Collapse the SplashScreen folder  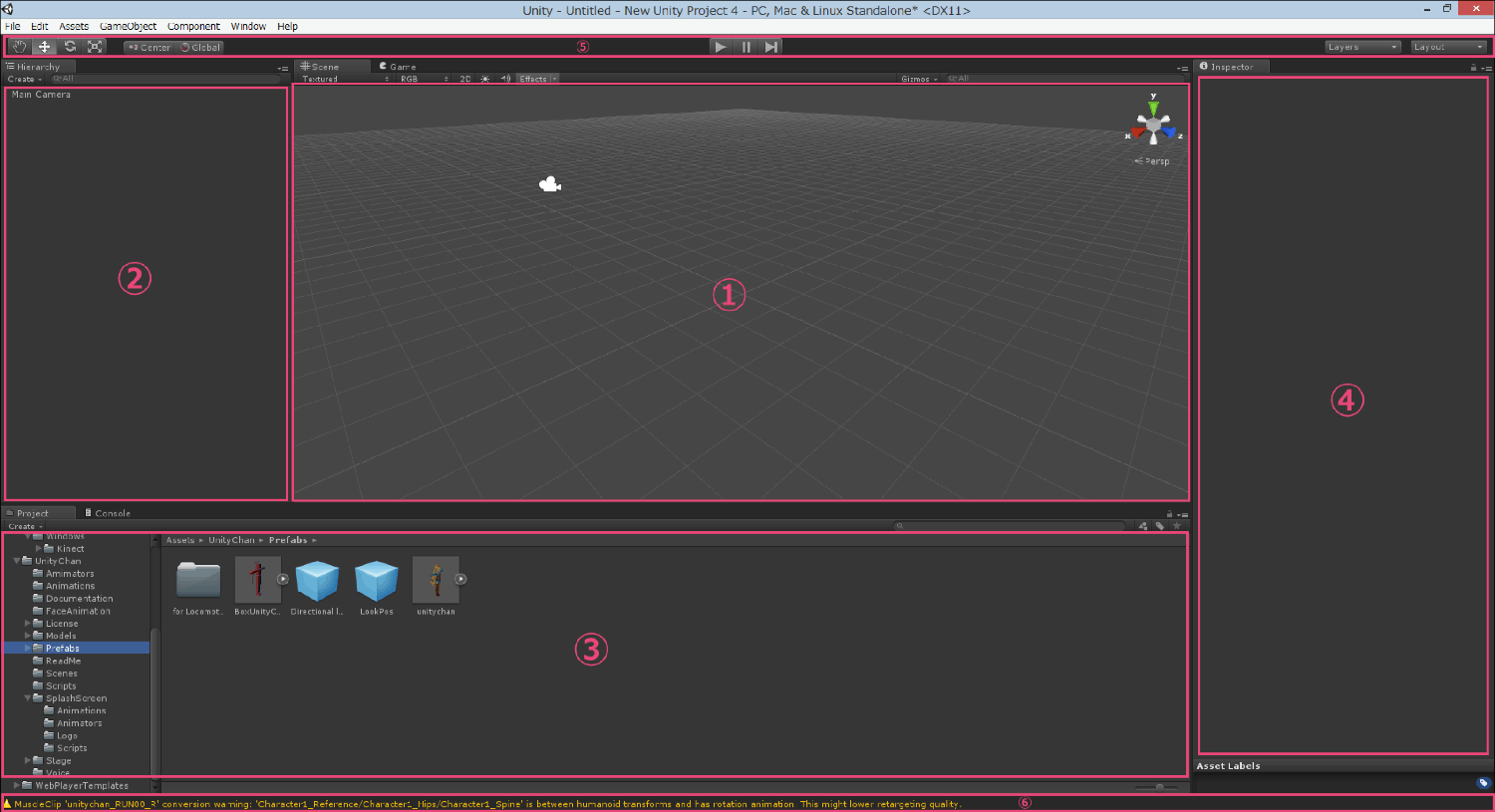coord(28,698)
